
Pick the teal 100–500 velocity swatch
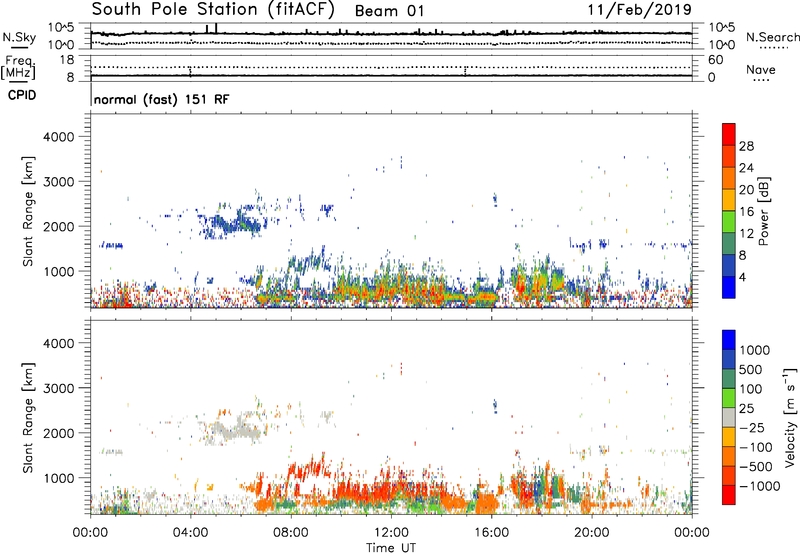click(x=729, y=379)
